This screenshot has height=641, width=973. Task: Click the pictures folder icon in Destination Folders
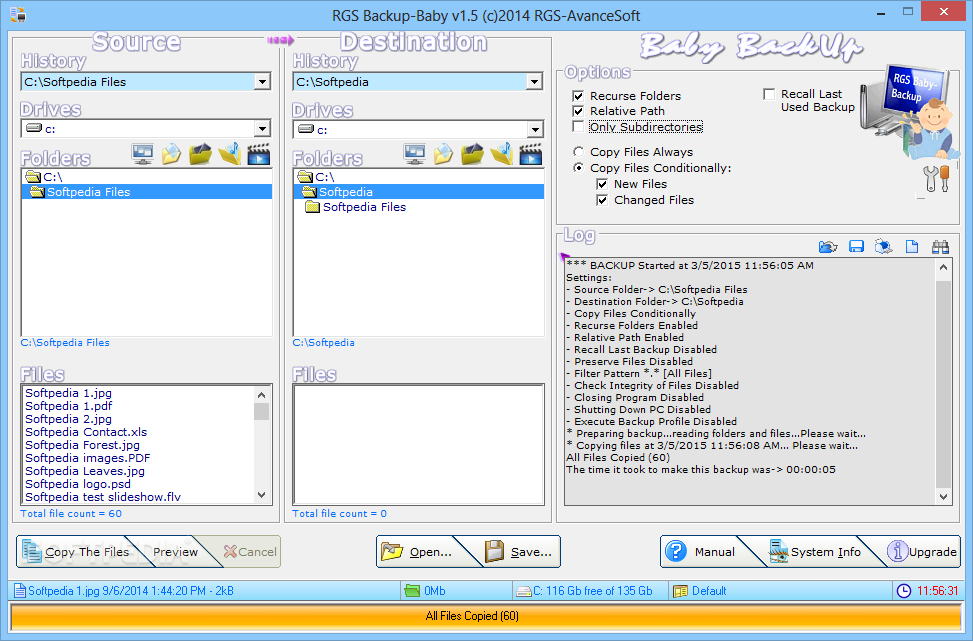[443, 154]
